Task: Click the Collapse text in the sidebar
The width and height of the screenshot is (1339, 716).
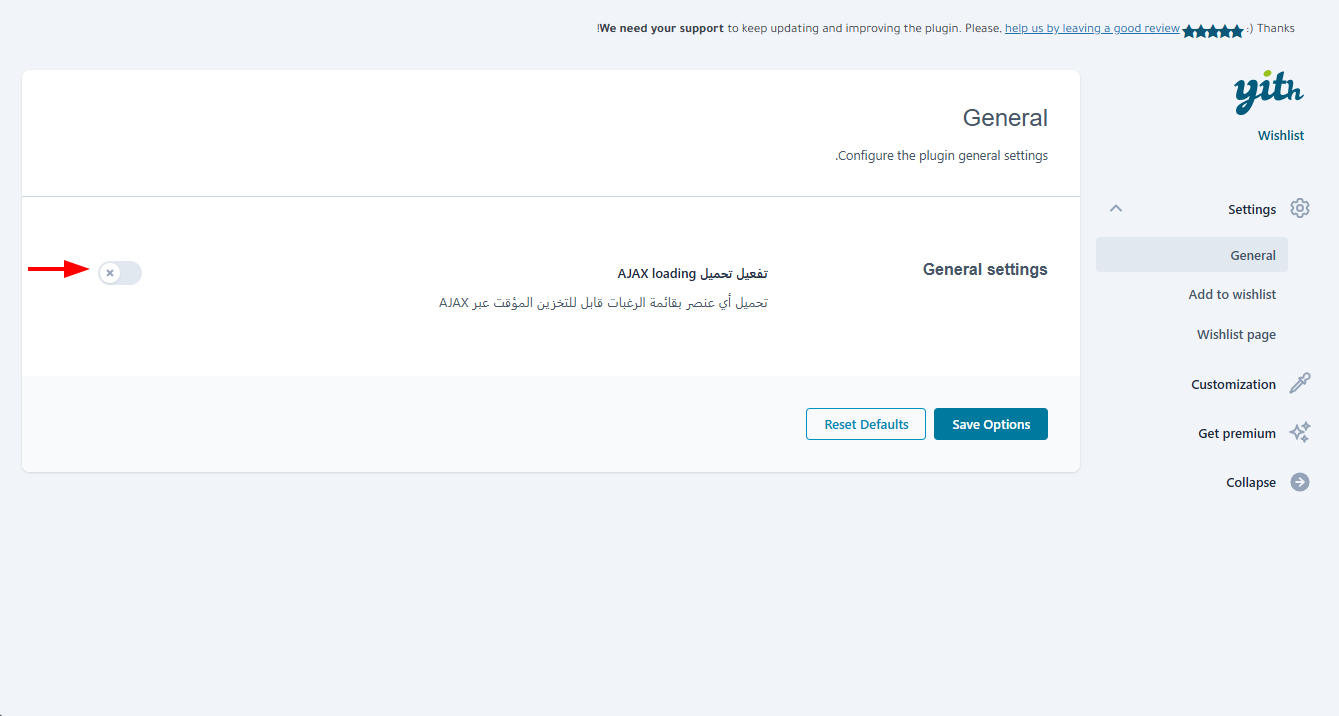Action: 1251,482
